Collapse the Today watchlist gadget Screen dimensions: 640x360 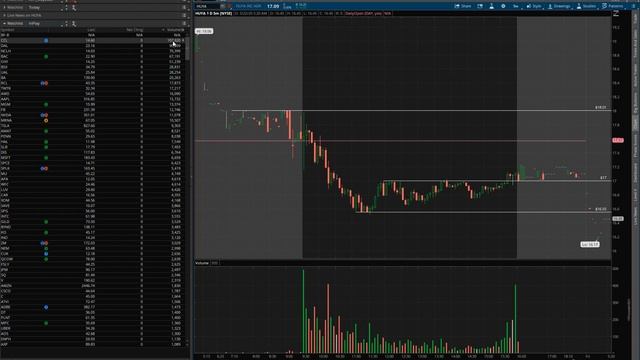pos(4,8)
